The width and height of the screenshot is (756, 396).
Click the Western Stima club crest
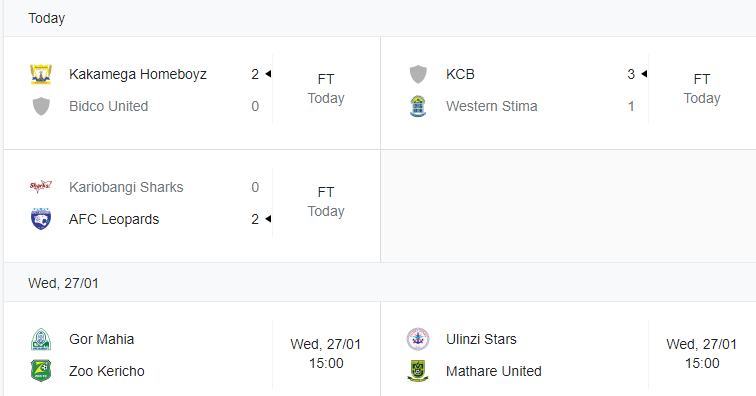click(418, 106)
